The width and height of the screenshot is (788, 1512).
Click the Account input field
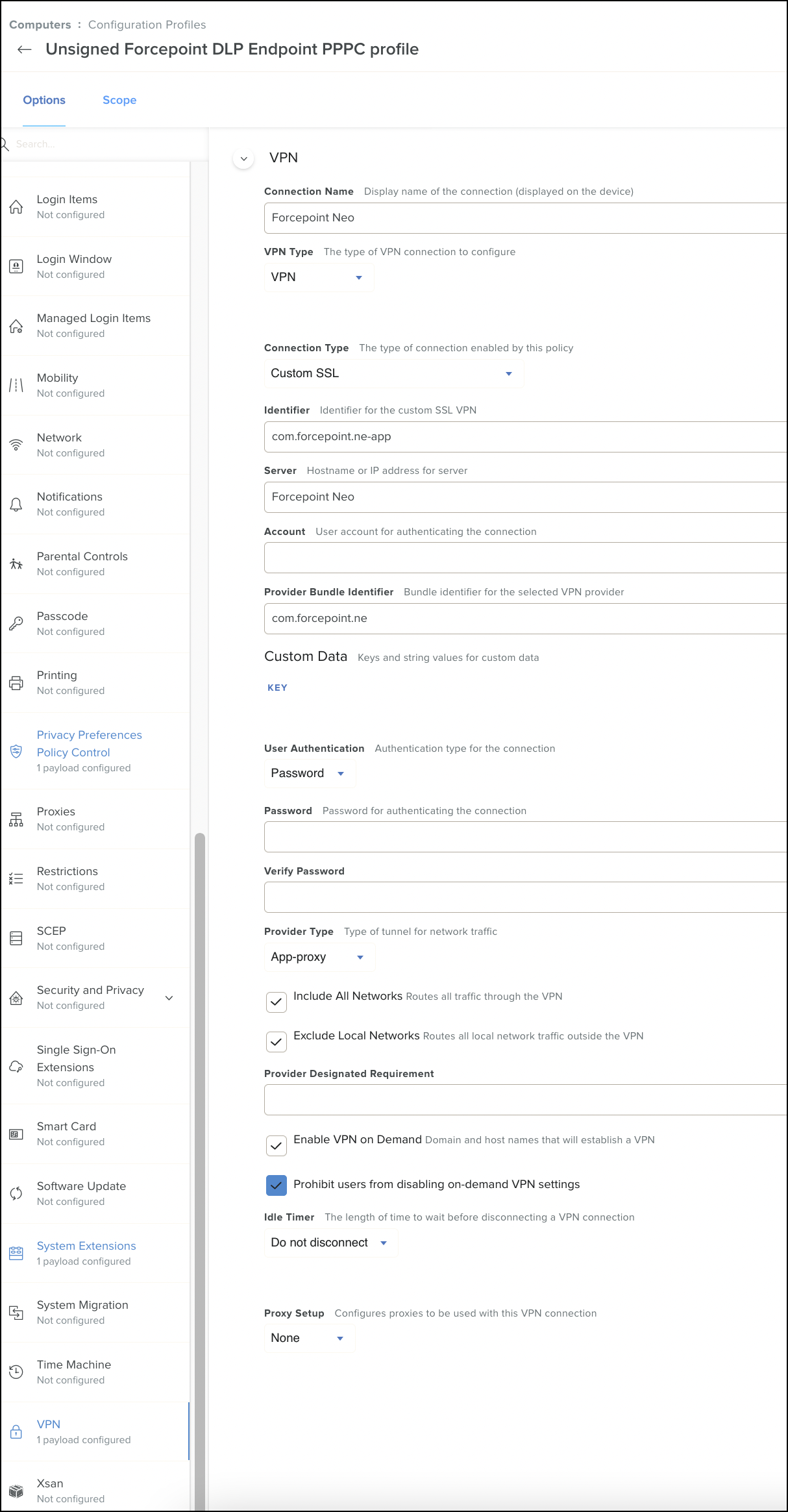click(x=524, y=558)
